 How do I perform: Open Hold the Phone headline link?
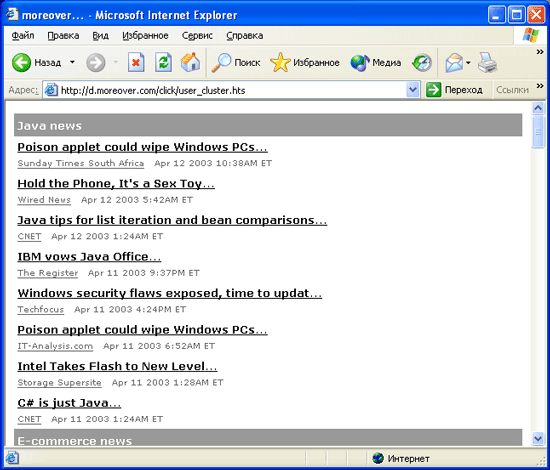(x=116, y=184)
